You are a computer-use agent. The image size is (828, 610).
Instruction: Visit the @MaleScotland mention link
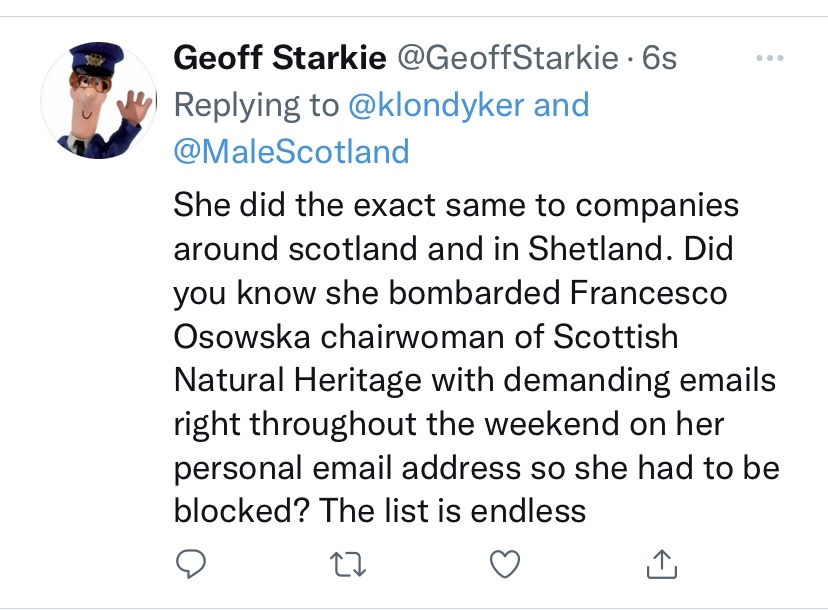tap(292, 151)
